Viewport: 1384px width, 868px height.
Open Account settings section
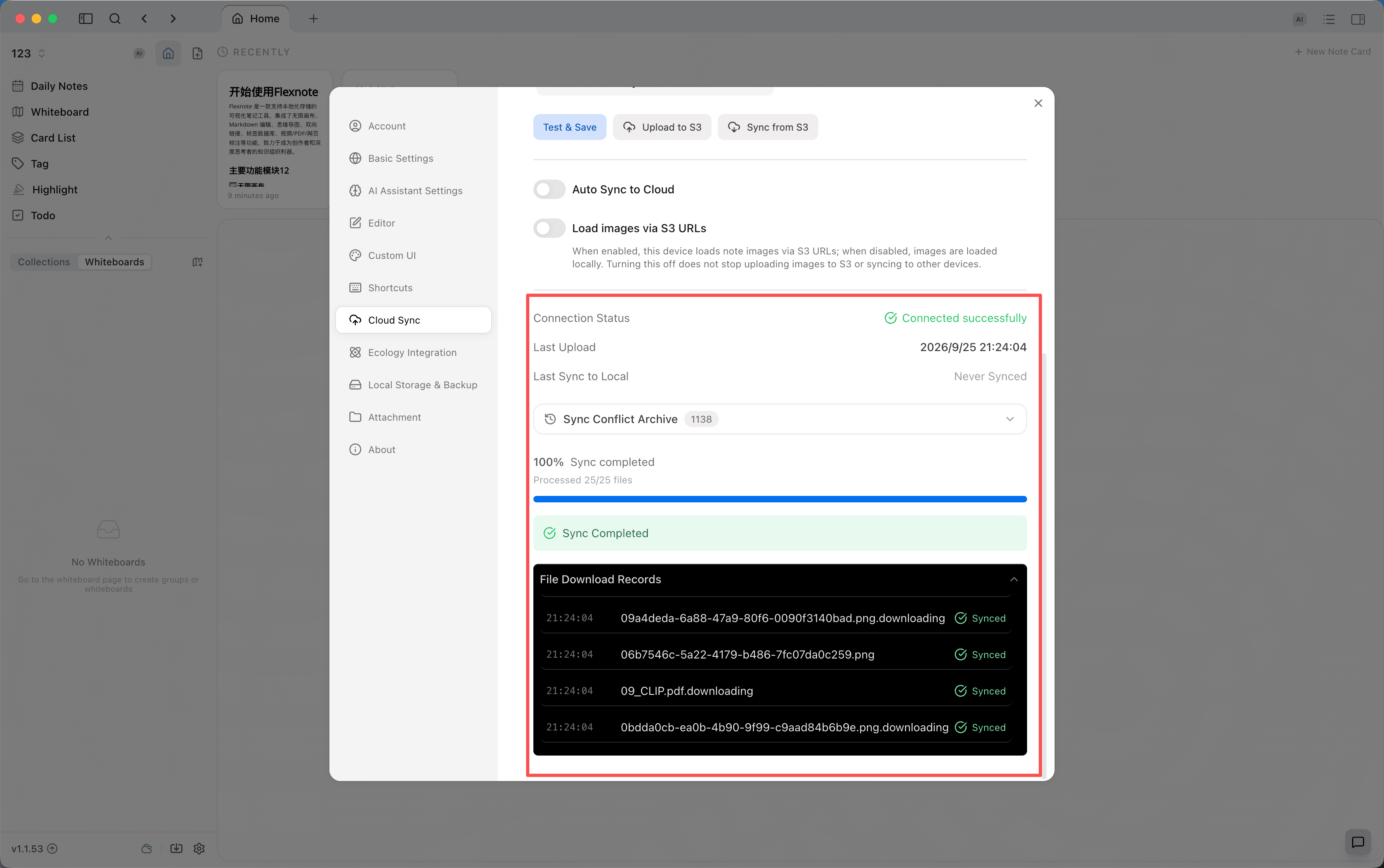point(414,126)
